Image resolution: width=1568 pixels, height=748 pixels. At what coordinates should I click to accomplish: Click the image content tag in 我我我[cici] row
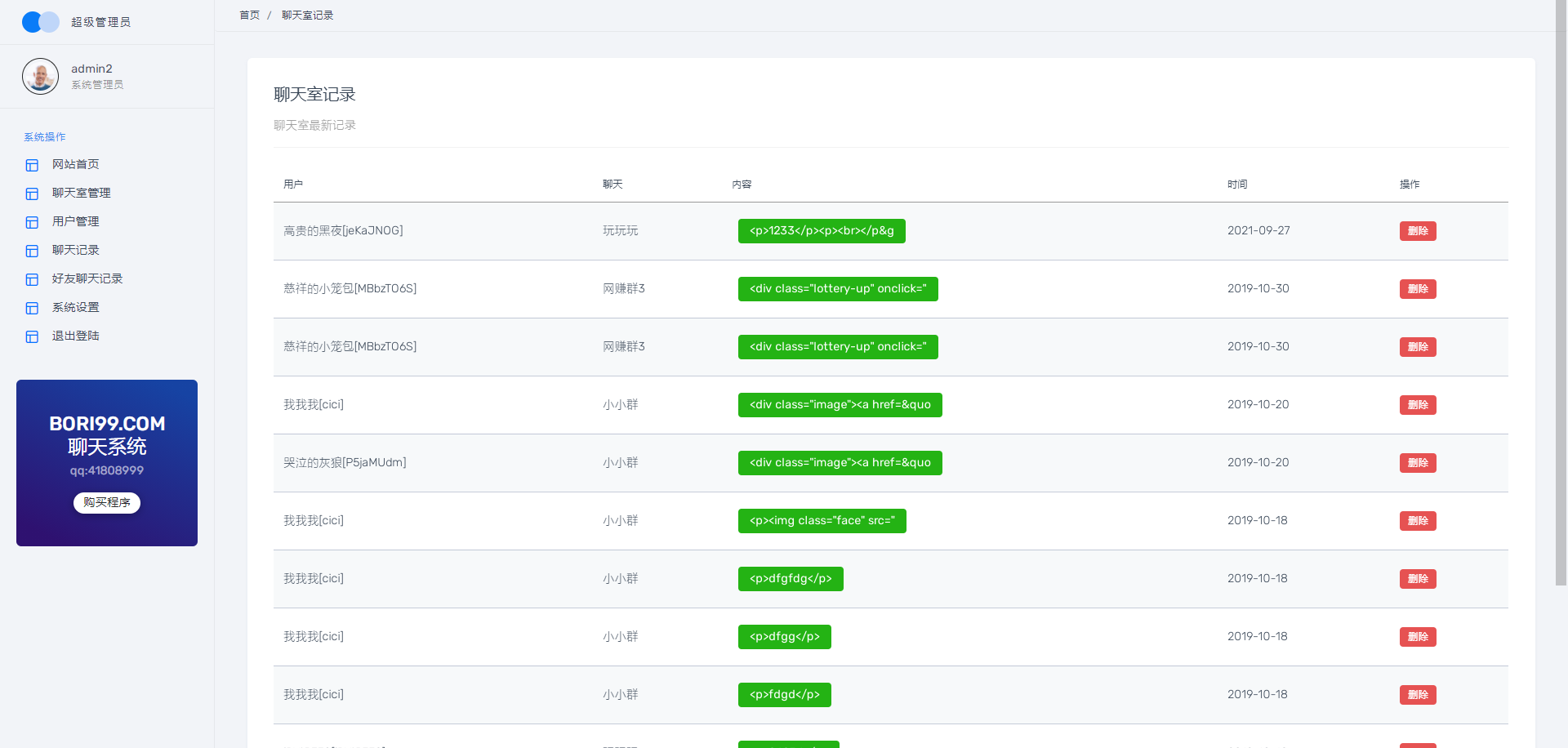coord(840,405)
